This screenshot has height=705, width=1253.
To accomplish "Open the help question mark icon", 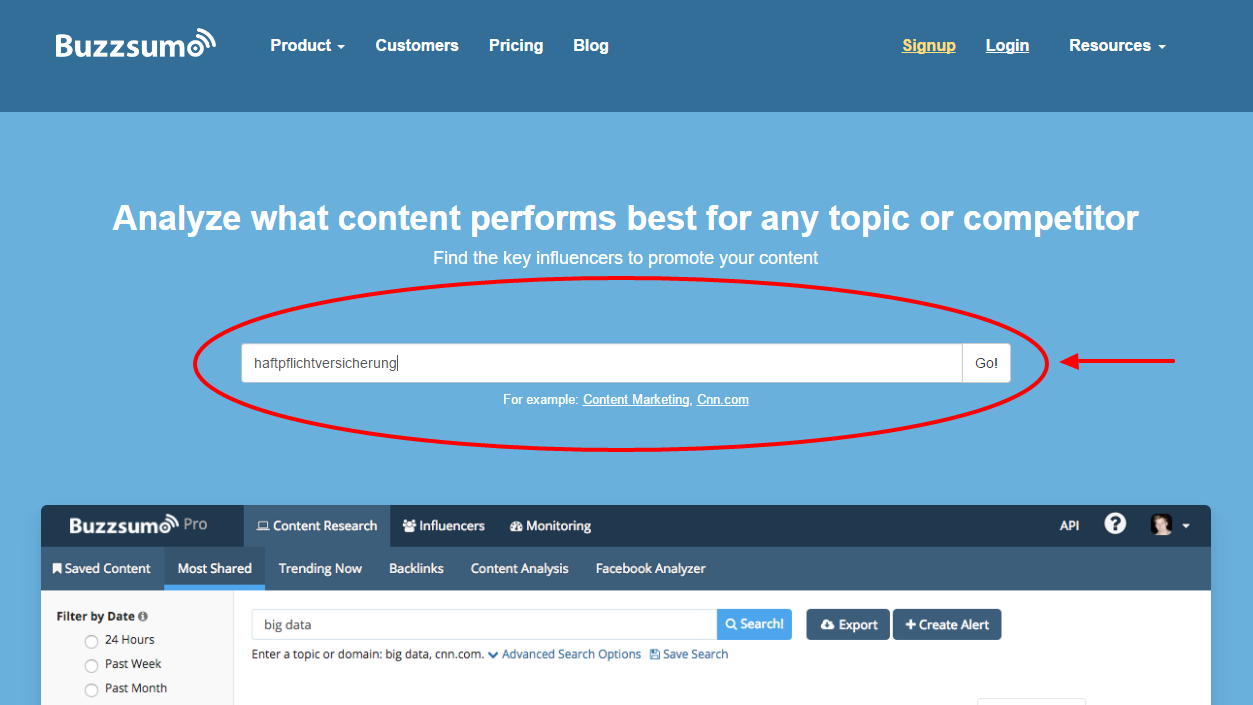I will pos(1115,524).
